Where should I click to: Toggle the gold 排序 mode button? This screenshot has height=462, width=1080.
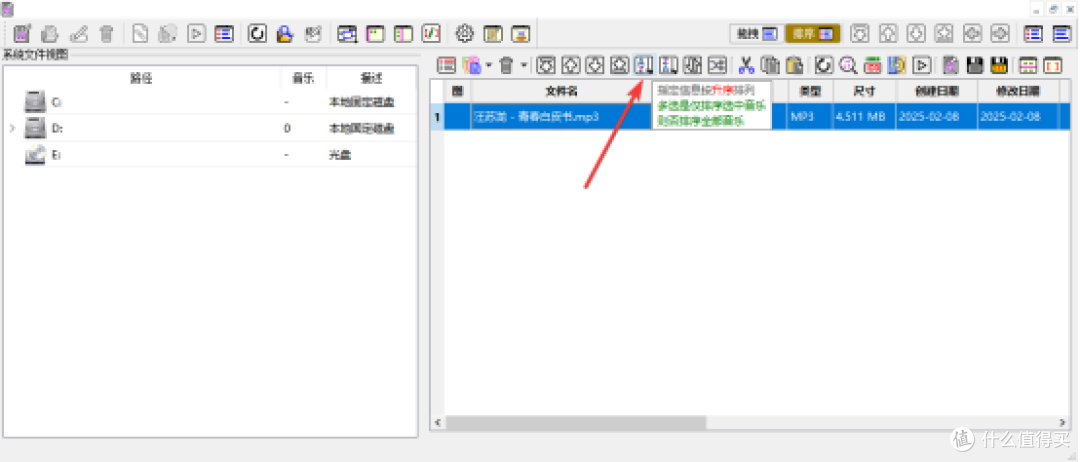[x=813, y=33]
